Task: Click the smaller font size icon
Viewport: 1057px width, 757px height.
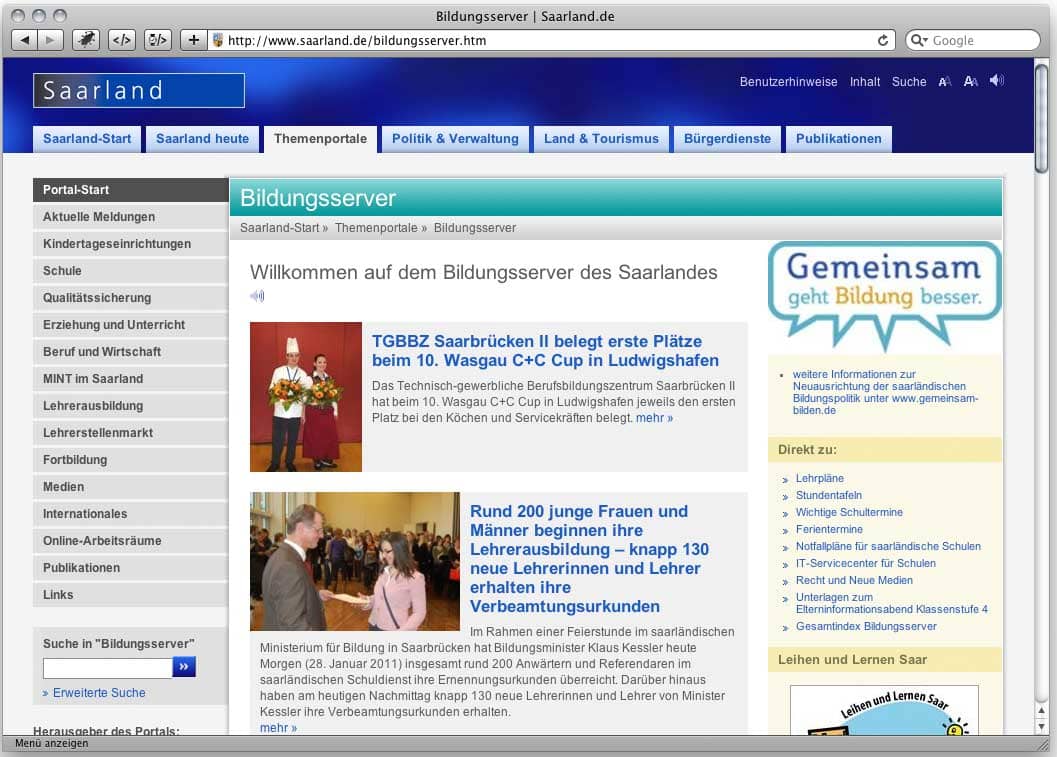Action: tap(945, 82)
